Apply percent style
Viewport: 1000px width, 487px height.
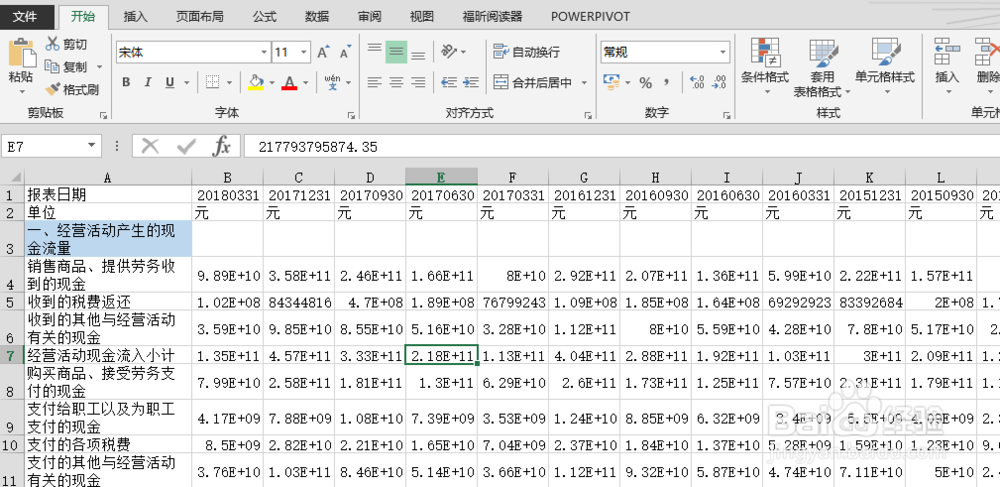pos(645,83)
